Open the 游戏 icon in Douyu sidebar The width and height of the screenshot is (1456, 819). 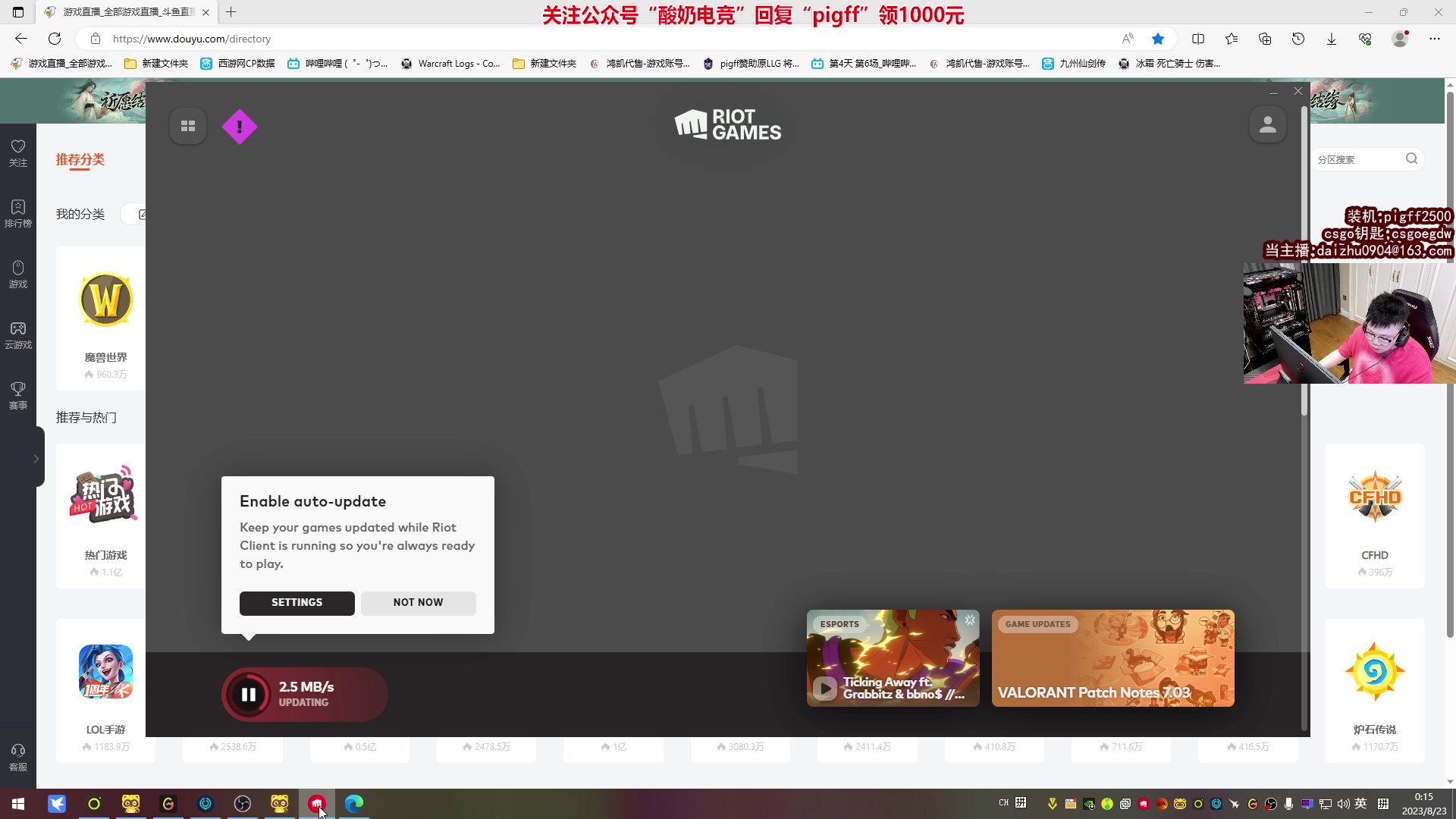coord(18,274)
